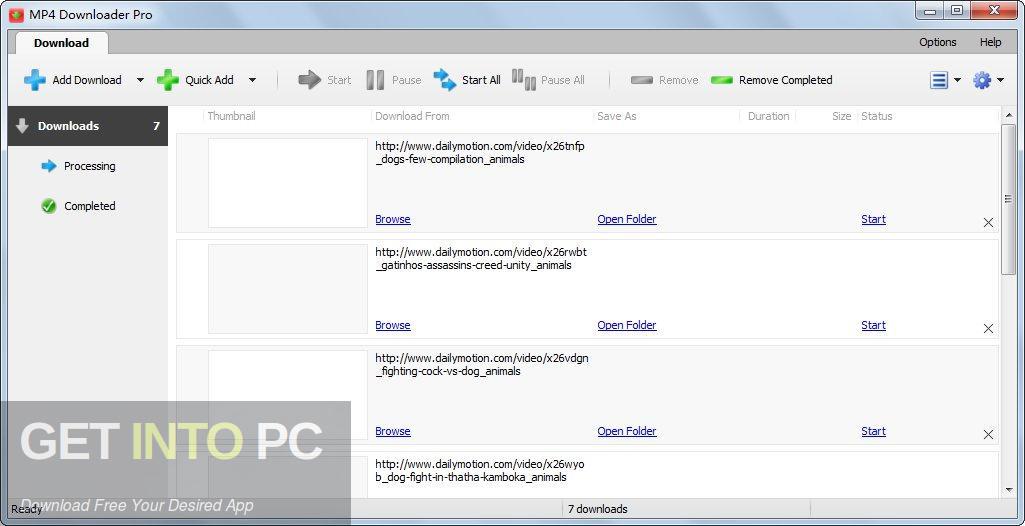Click Open Folder for fighting-cock-vs-dog download
The width and height of the screenshot is (1025, 526).
(x=627, y=431)
